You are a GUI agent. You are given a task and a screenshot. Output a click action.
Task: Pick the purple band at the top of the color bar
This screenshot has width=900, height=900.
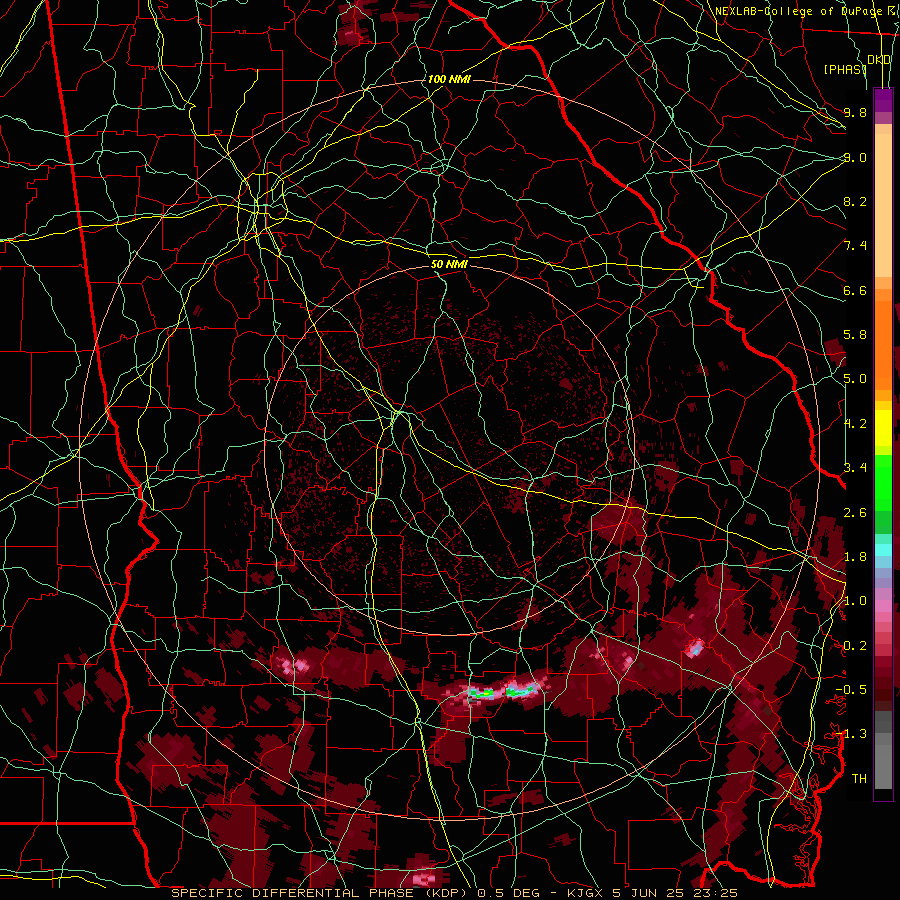883,100
